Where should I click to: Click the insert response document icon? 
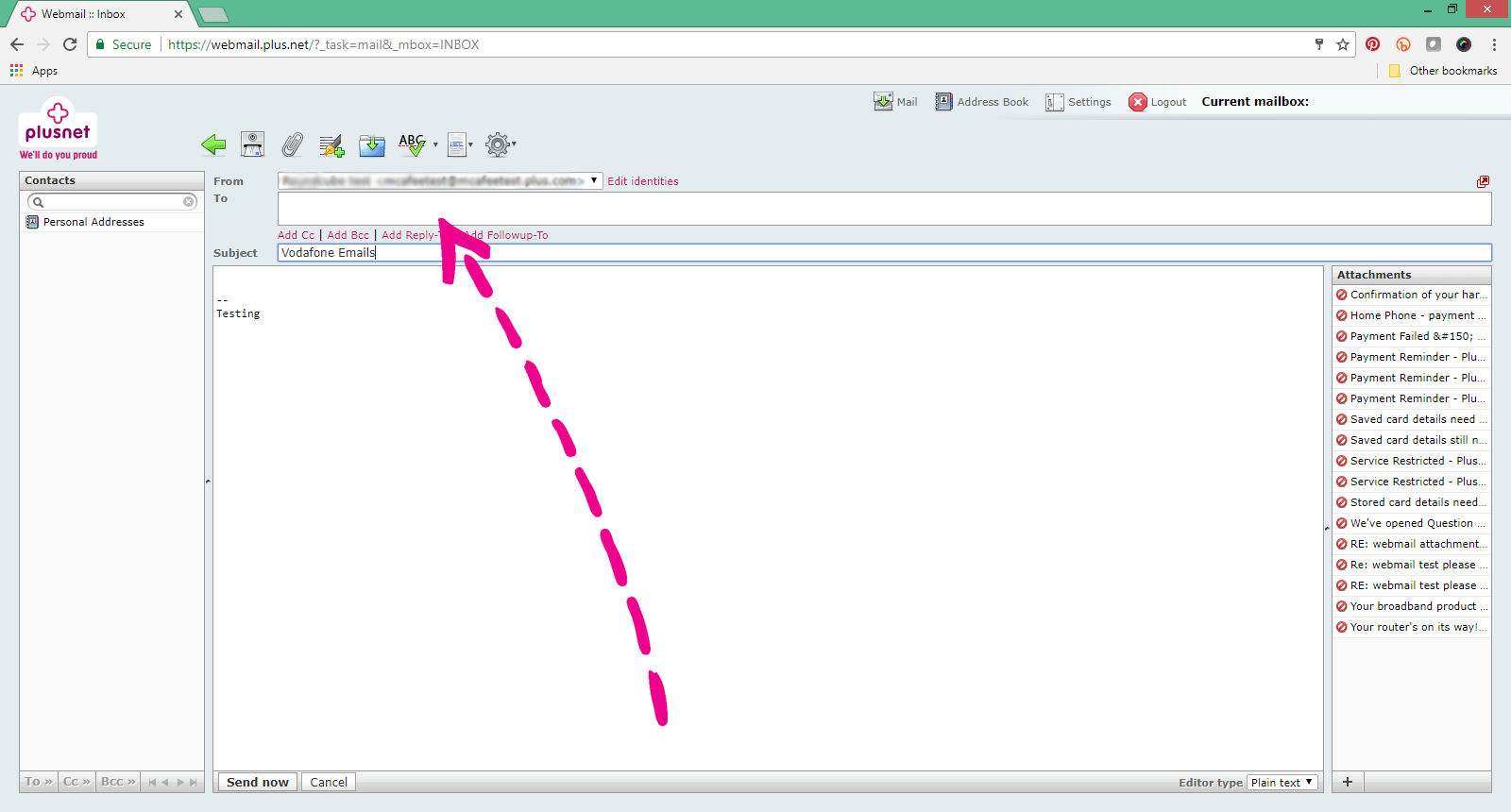coord(457,144)
